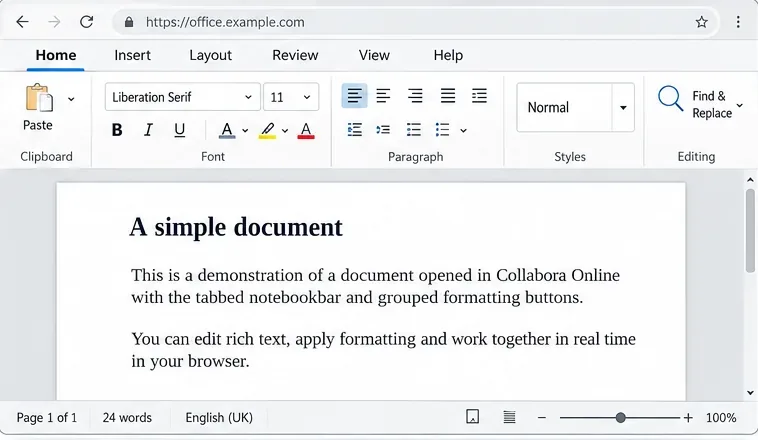Select Justified paragraph alignment
Viewport: 758px width, 440px height.
(x=448, y=96)
